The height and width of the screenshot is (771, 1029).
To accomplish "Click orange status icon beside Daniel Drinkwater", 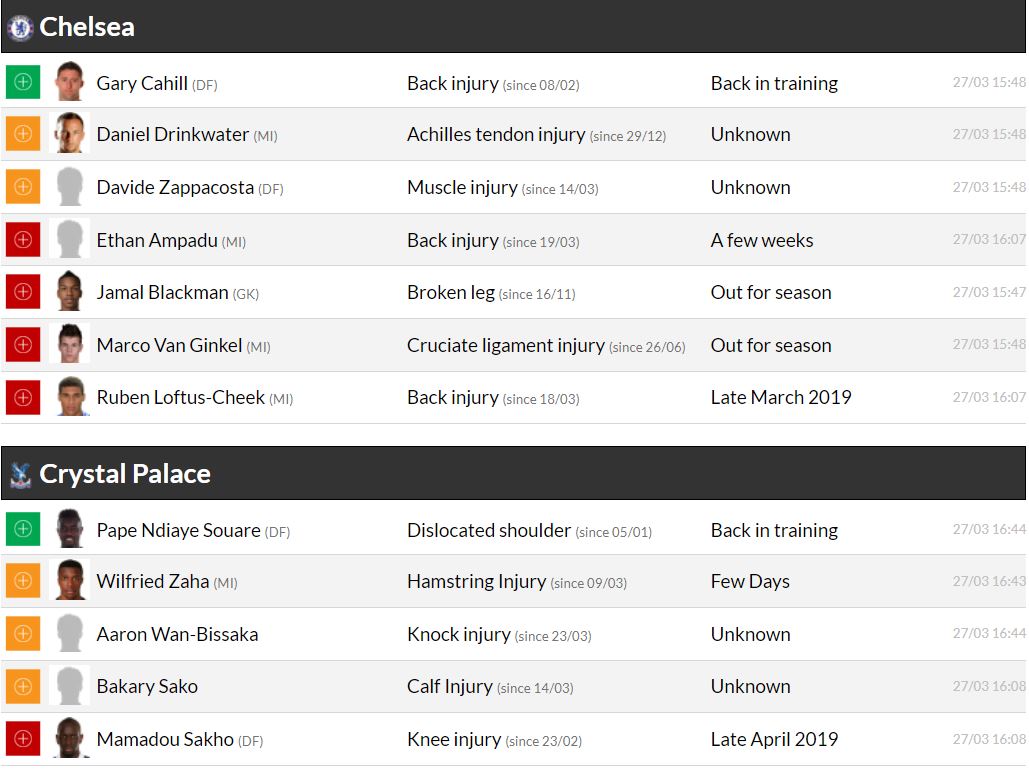I will [x=23, y=134].
